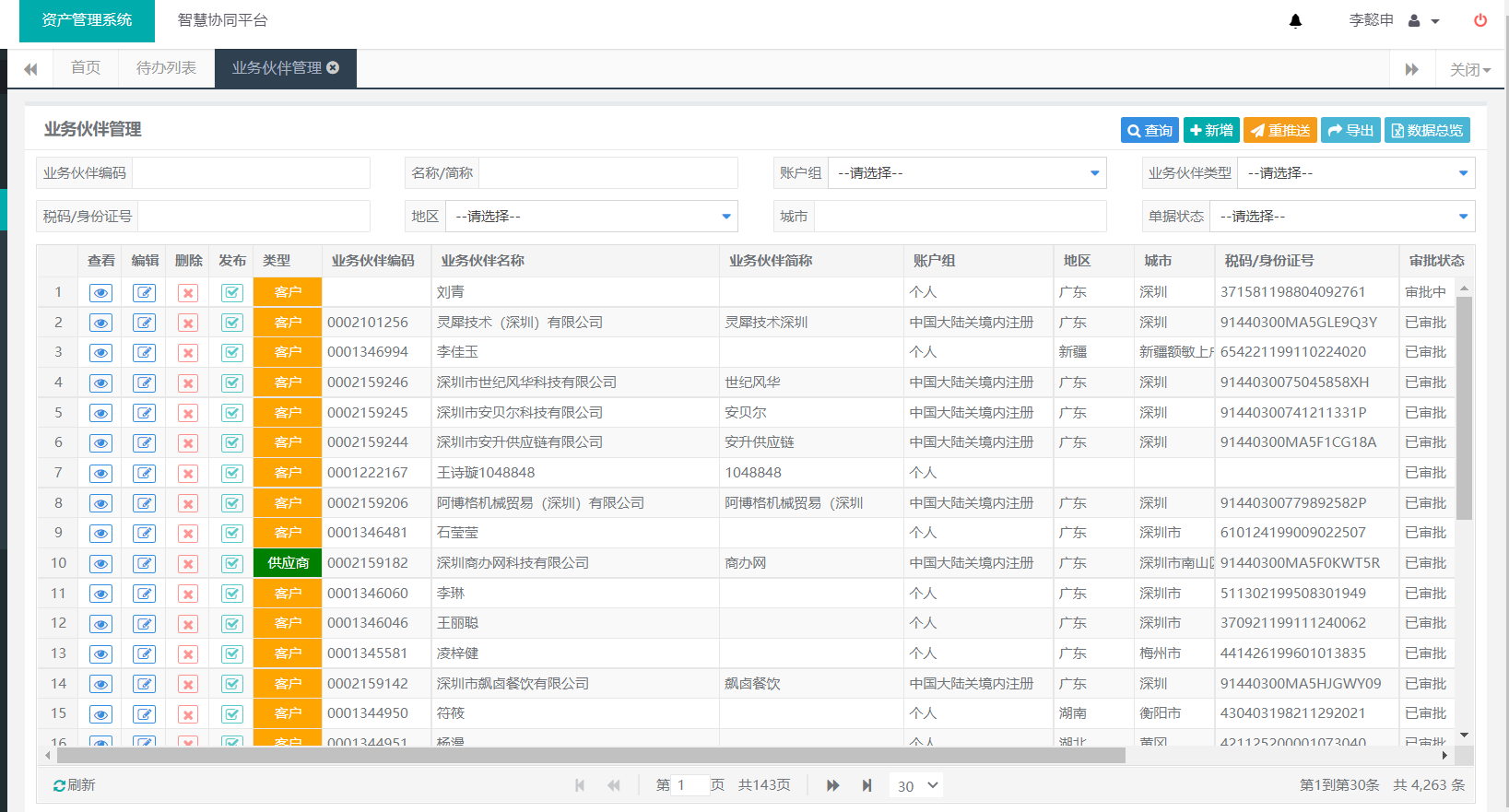Open the 账户组 dropdown
The width and height of the screenshot is (1509, 812).
click(966, 172)
